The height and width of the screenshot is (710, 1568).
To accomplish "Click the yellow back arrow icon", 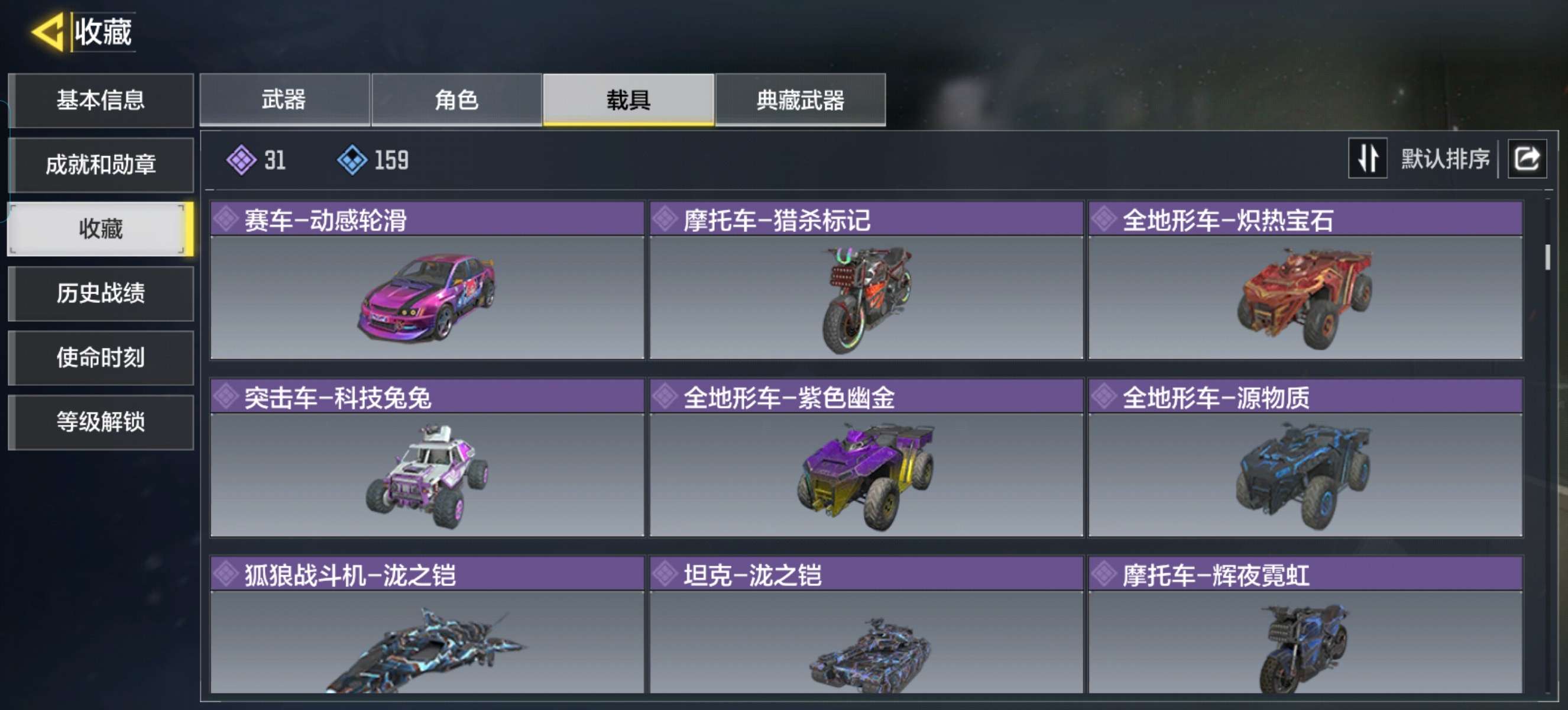I will (x=47, y=32).
